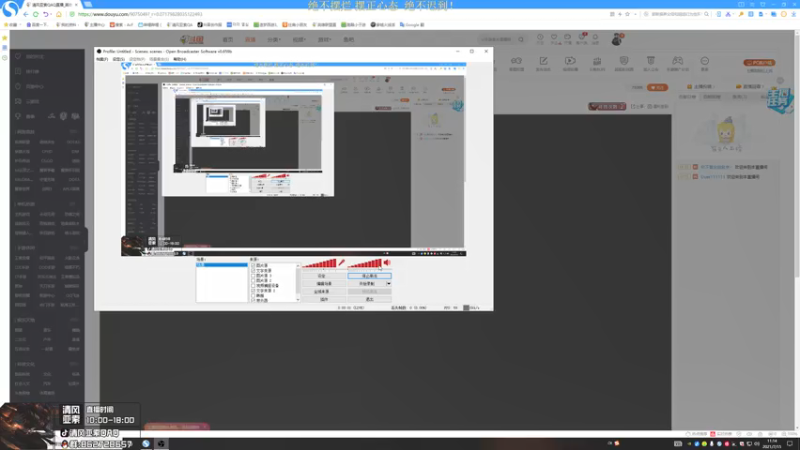Toggle the 图片源 2 source checkbox
This screenshot has width=800, height=450.
253,281
